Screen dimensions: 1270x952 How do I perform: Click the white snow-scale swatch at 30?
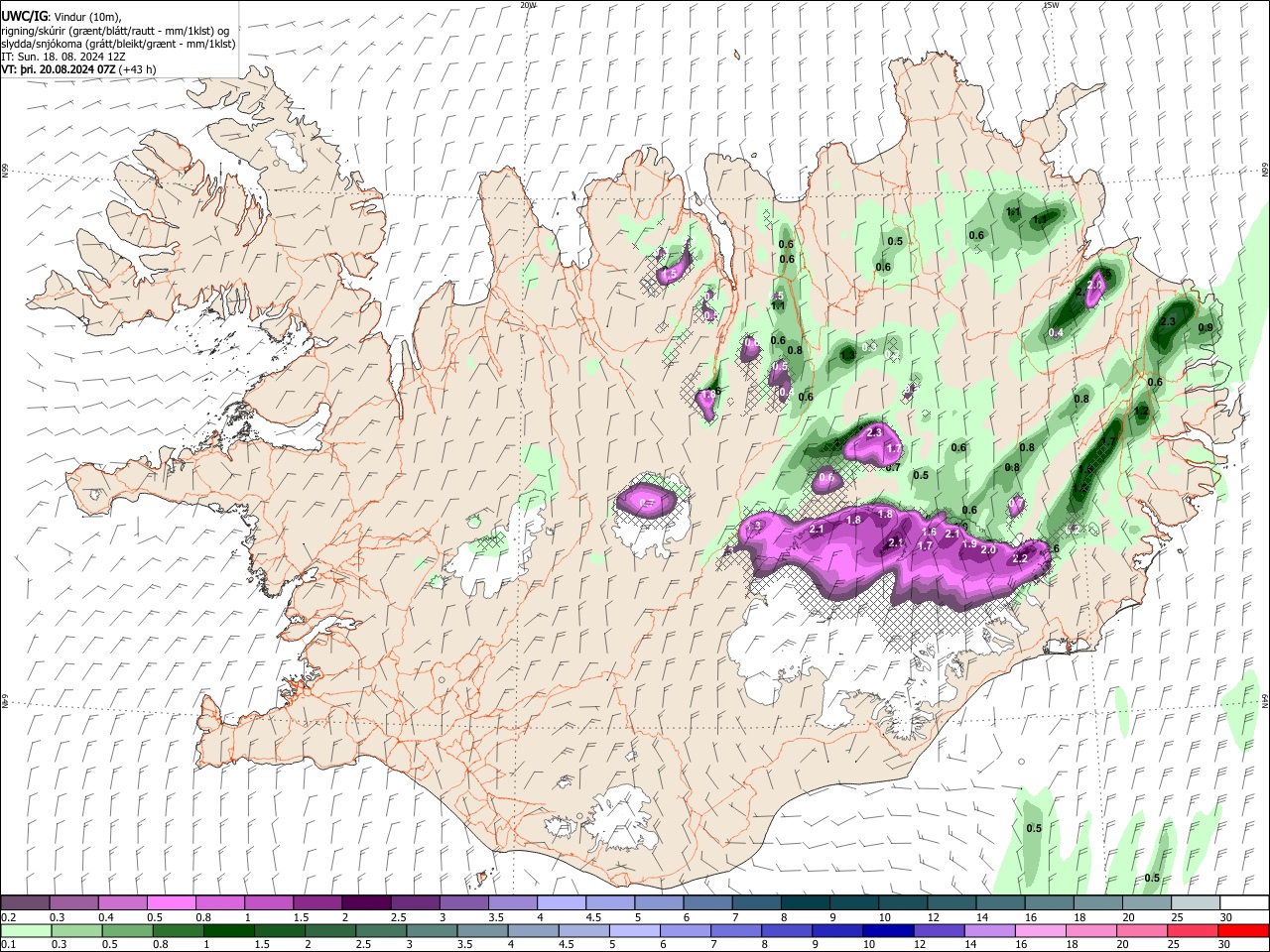click(x=1244, y=903)
